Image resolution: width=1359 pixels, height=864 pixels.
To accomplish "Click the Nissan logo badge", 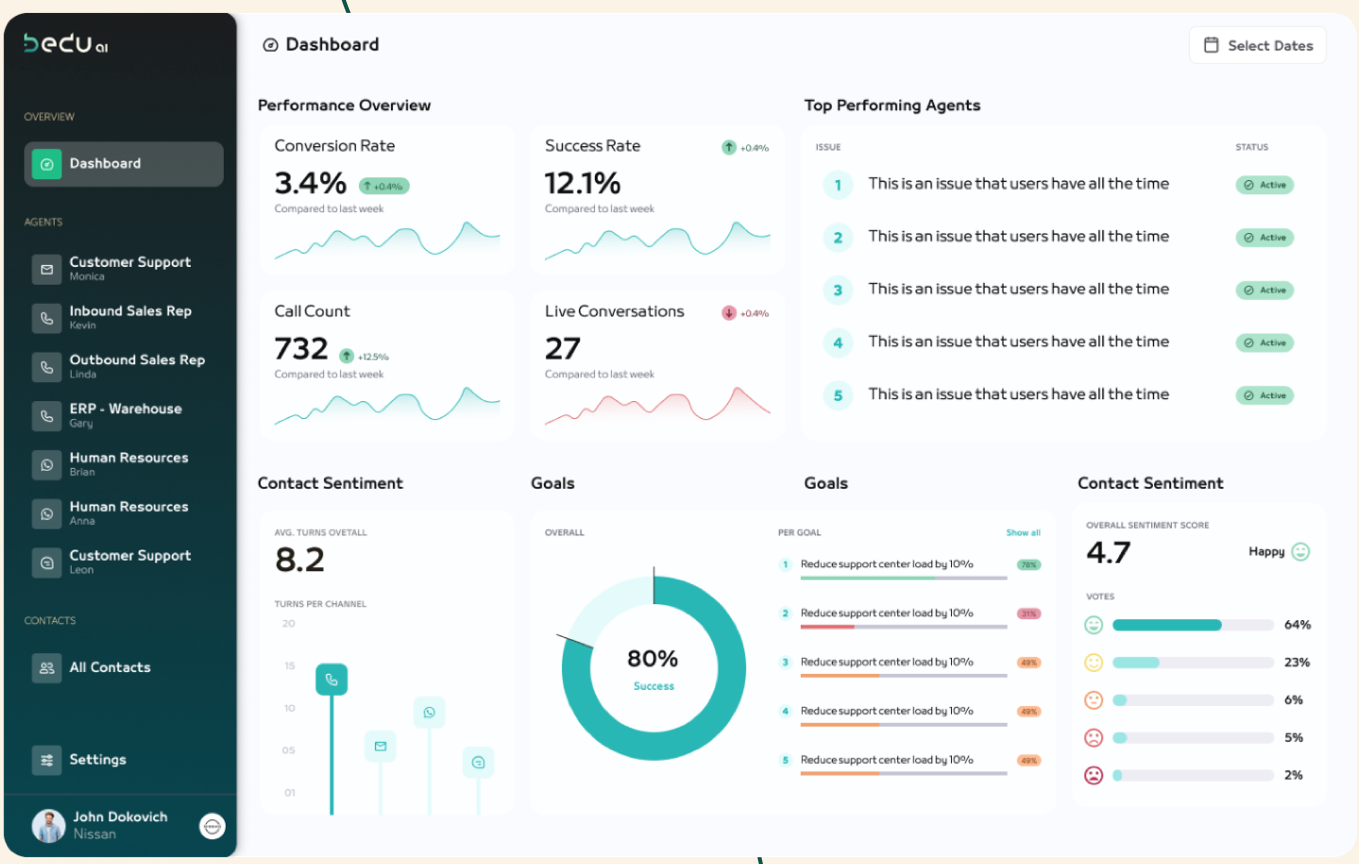I will [x=212, y=826].
